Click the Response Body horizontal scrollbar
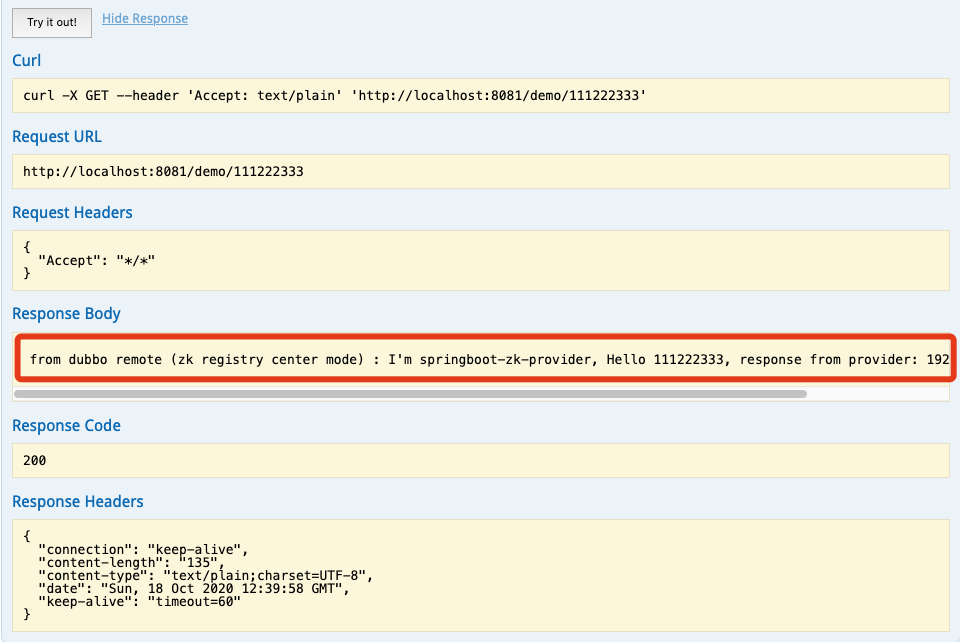Viewport: 960px width, 642px height. [410, 394]
